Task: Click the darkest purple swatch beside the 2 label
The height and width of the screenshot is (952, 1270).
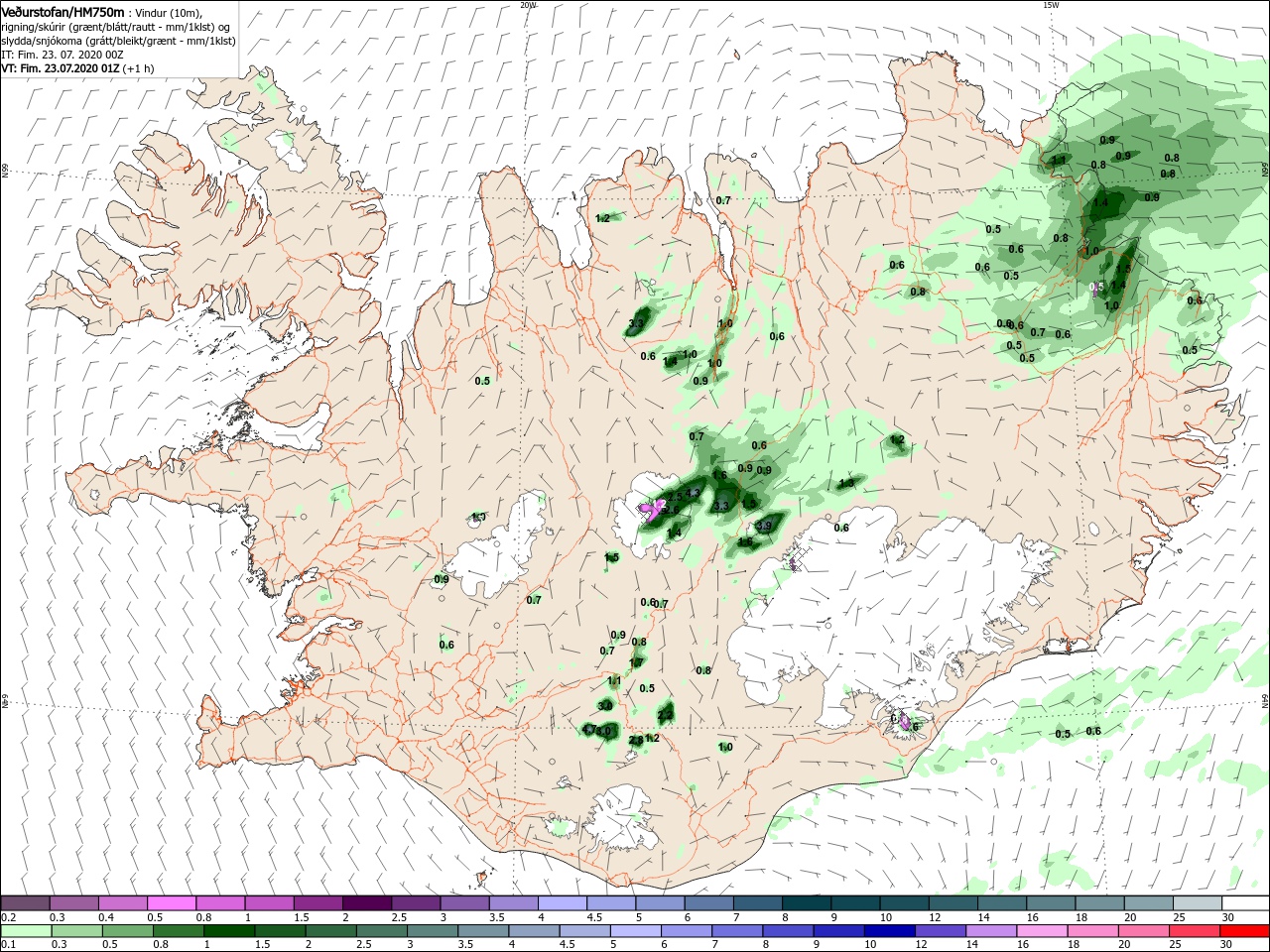Action: [x=366, y=903]
